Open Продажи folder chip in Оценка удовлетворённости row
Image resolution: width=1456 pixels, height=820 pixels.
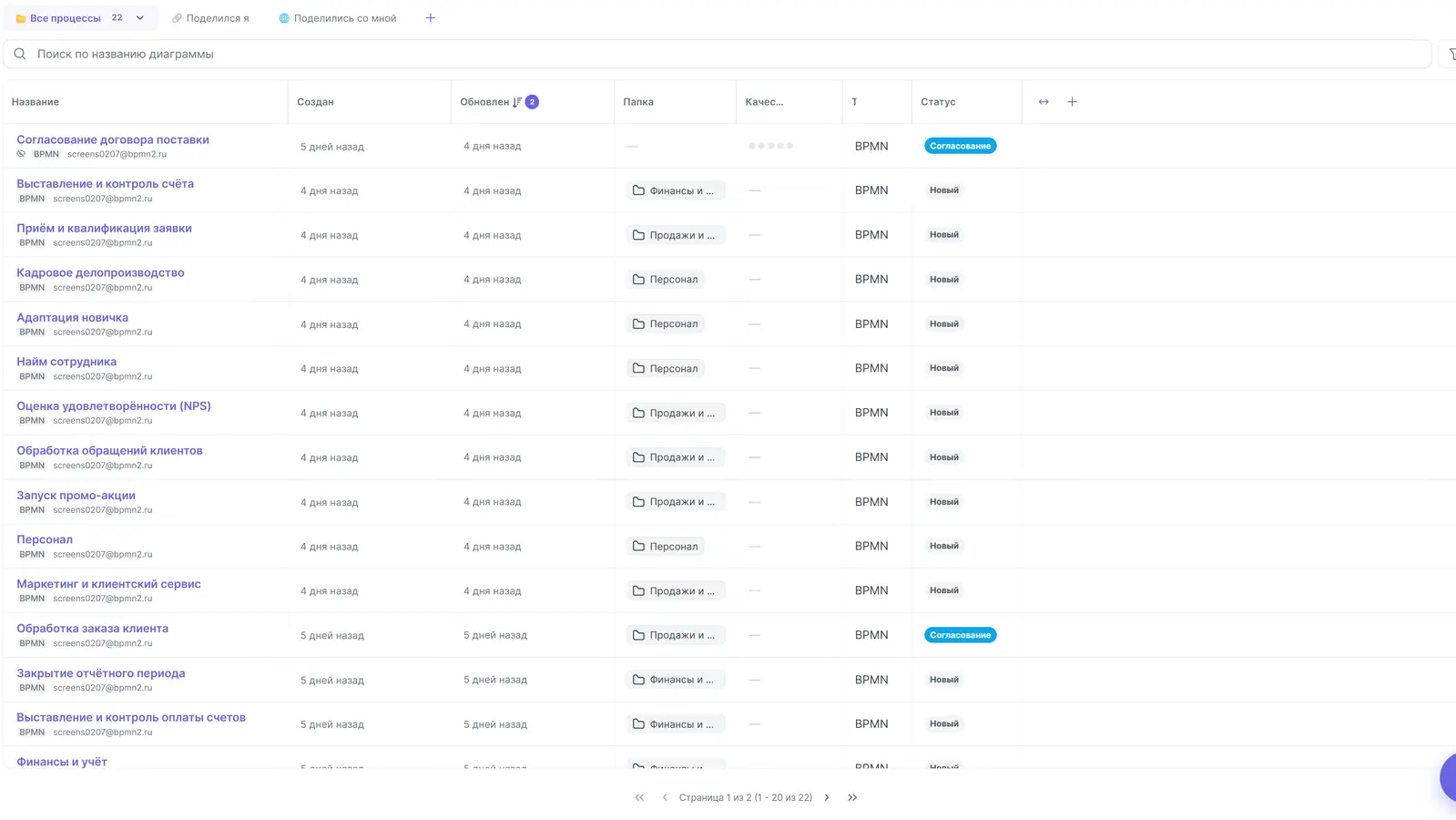tap(676, 413)
